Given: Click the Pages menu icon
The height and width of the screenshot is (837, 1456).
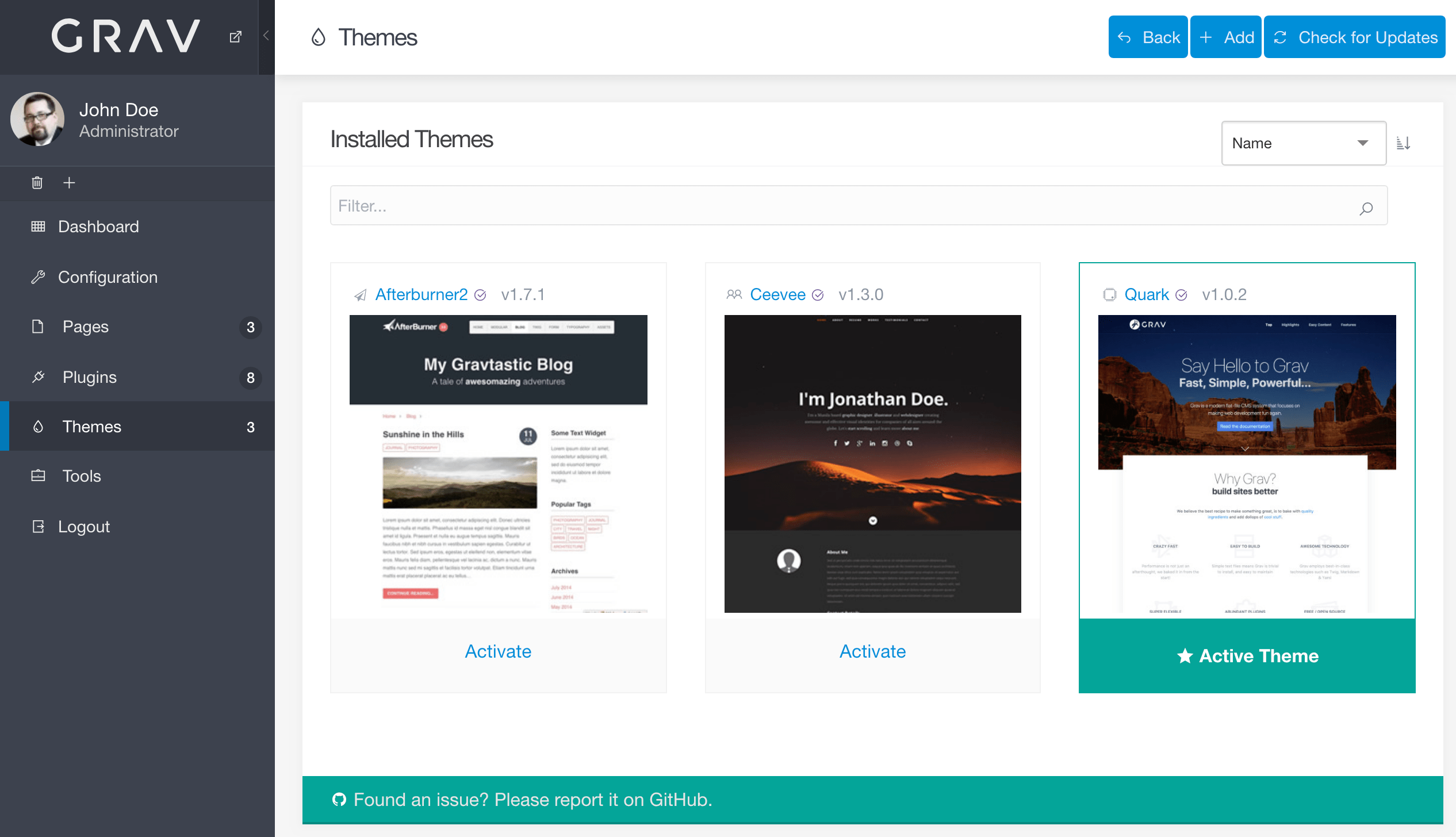Looking at the screenshot, I should point(38,327).
